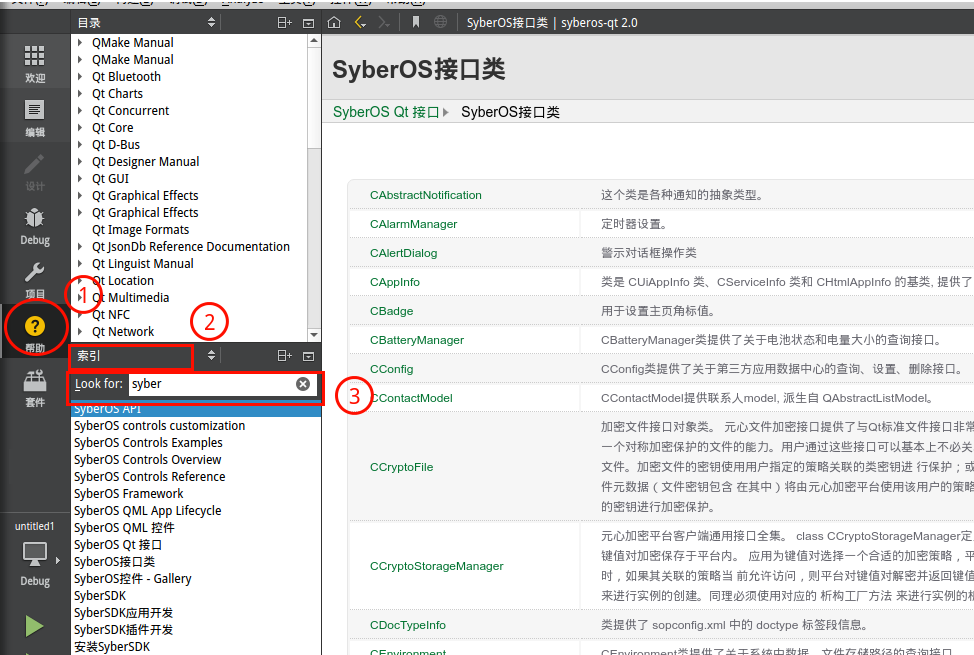Expand the Qt Charts tree node
The height and width of the screenshot is (655, 974).
point(80,94)
